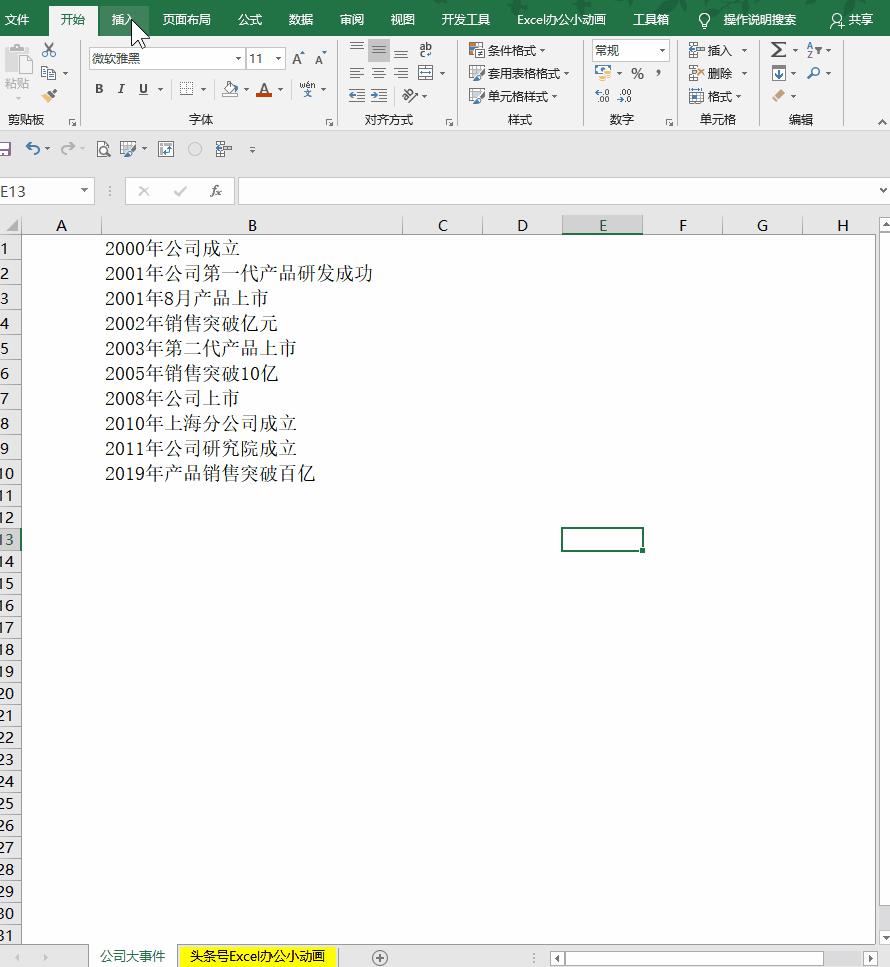The image size is (890, 967).
Task: Toggle bold formatting
Action: tap(99, 89)
